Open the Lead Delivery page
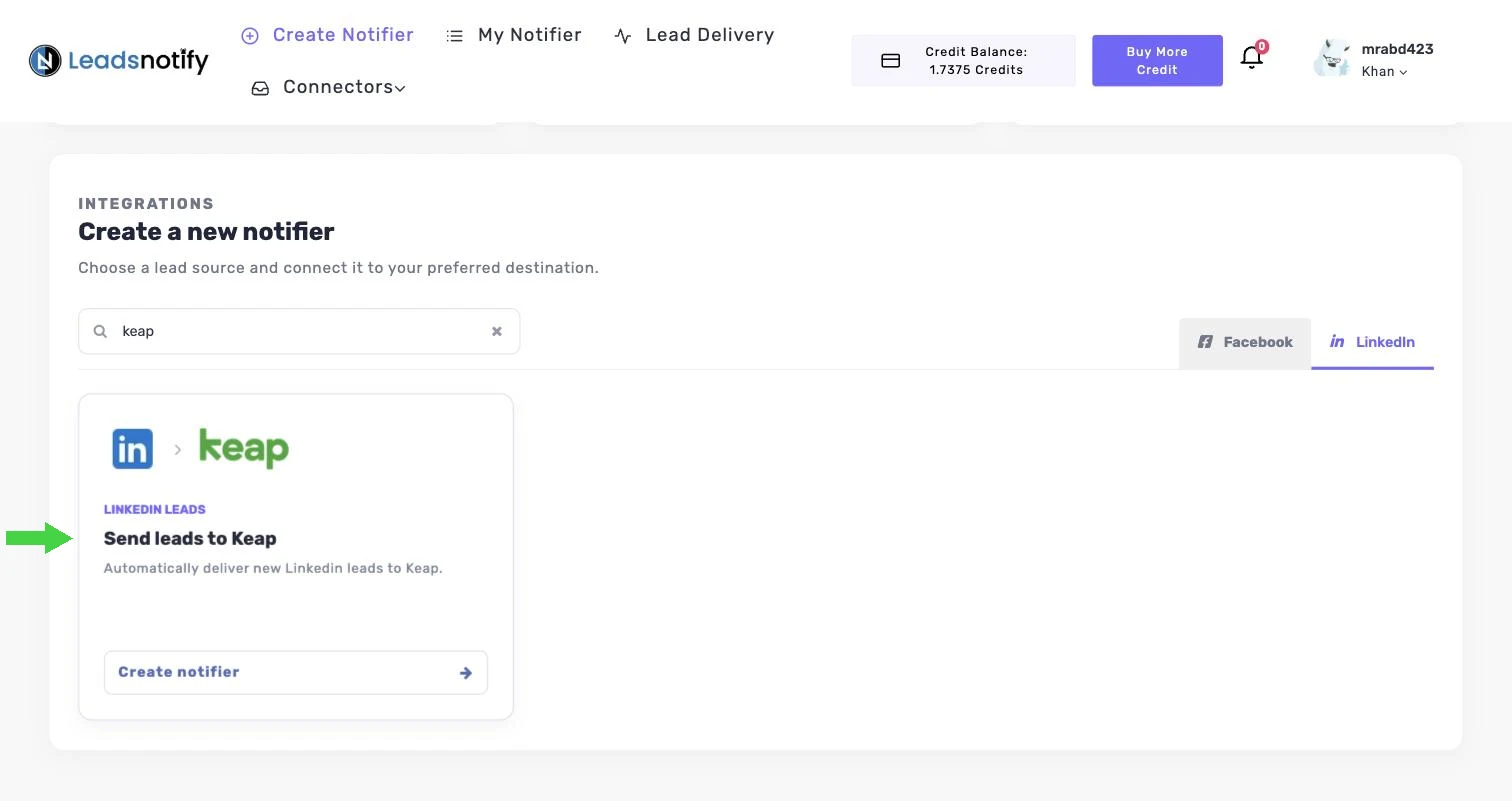 [694, 35]
